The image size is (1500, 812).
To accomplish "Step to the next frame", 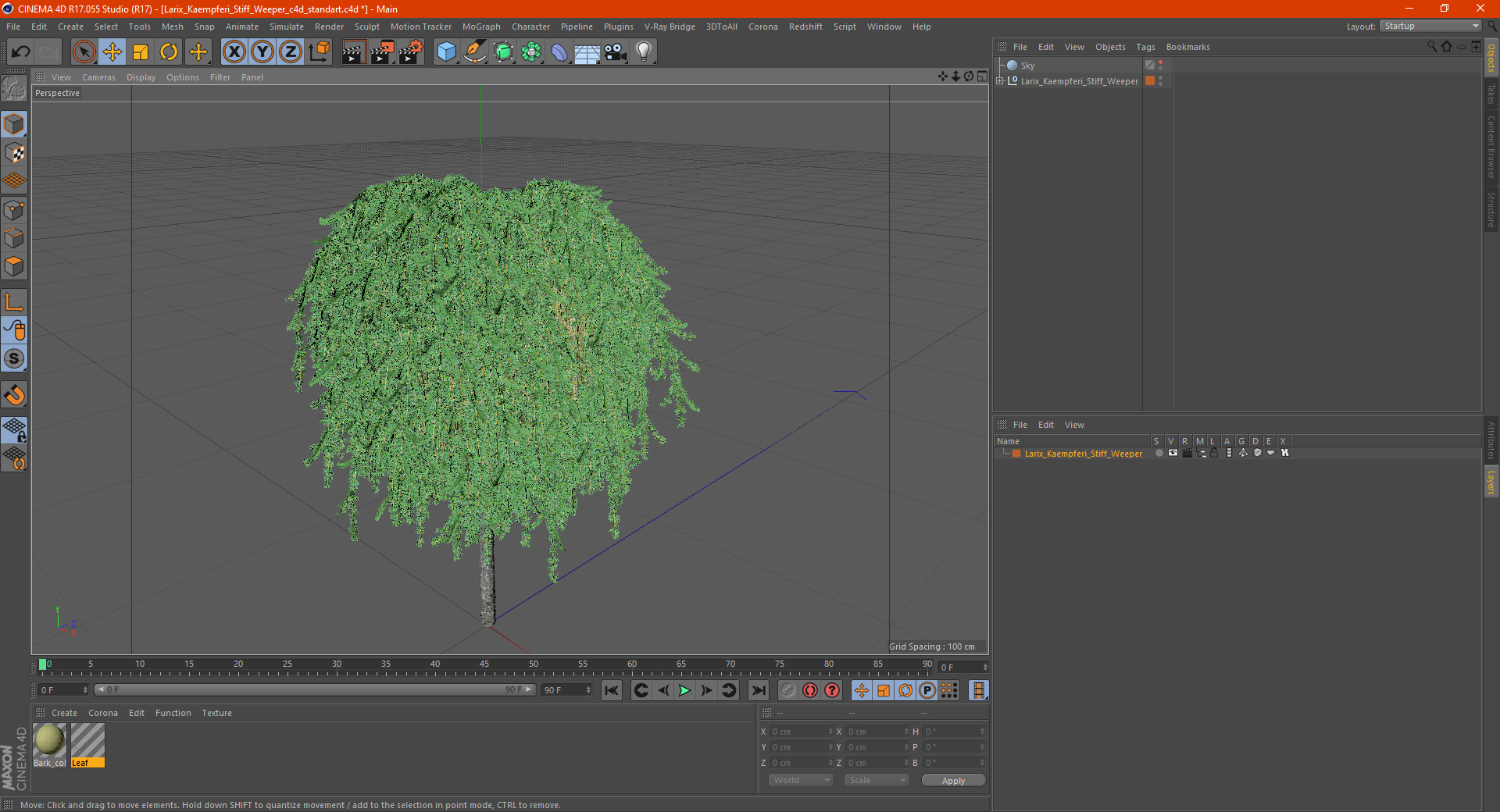I will [706, 690].
